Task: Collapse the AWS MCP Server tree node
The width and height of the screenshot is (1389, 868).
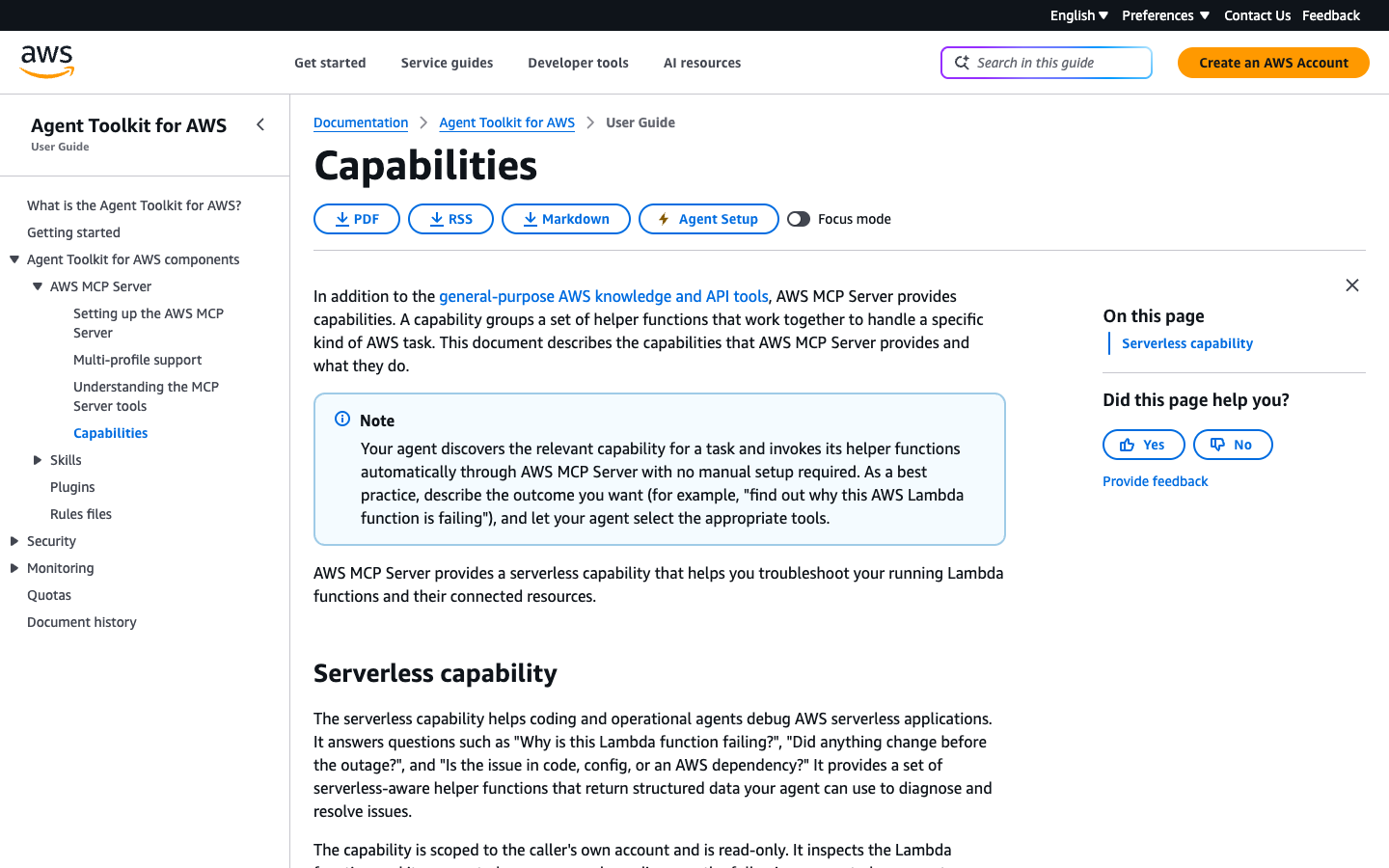Action: pyautogui.click(x=38, y=286)
